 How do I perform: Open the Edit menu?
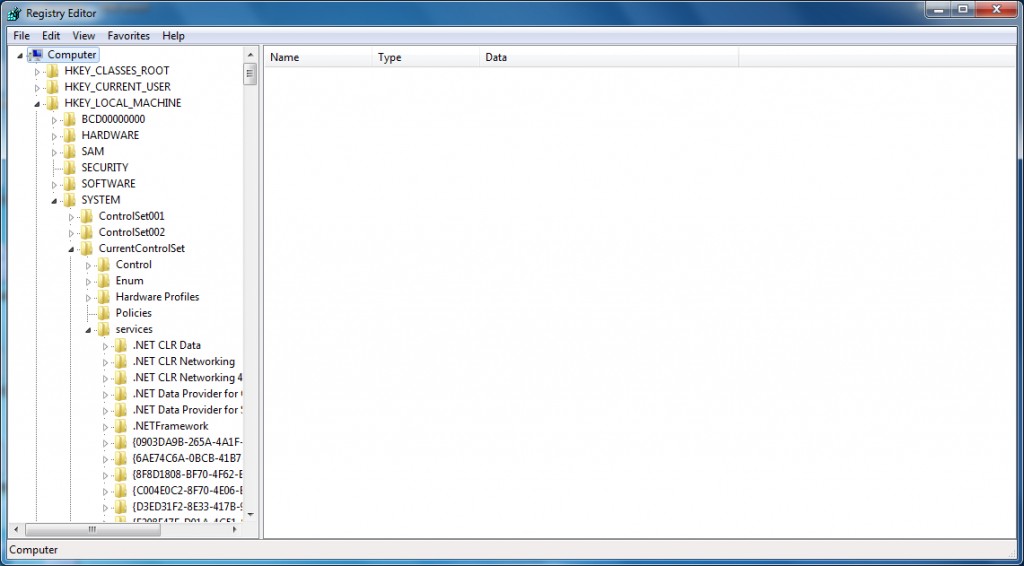pos(51,36)
